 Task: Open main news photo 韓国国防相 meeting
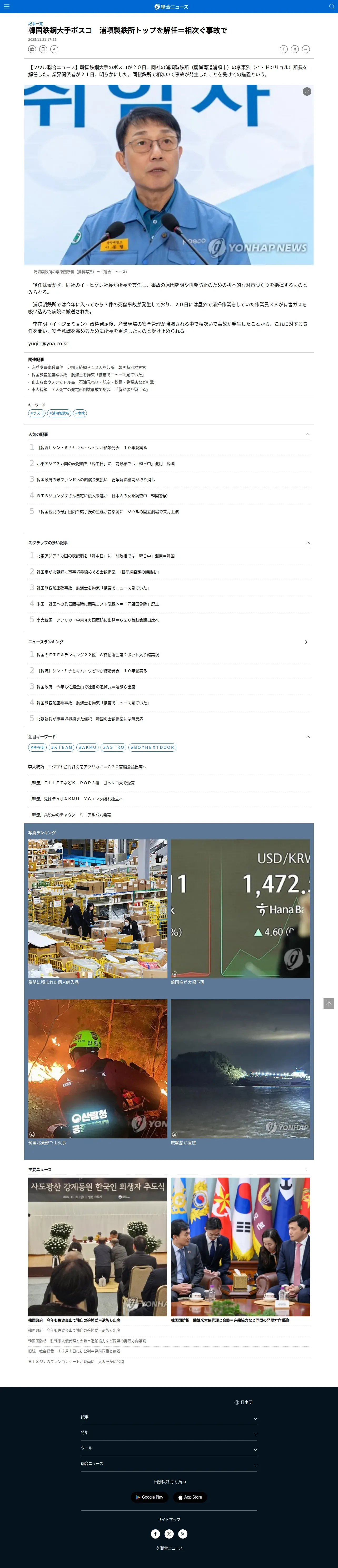(240, 1247)
